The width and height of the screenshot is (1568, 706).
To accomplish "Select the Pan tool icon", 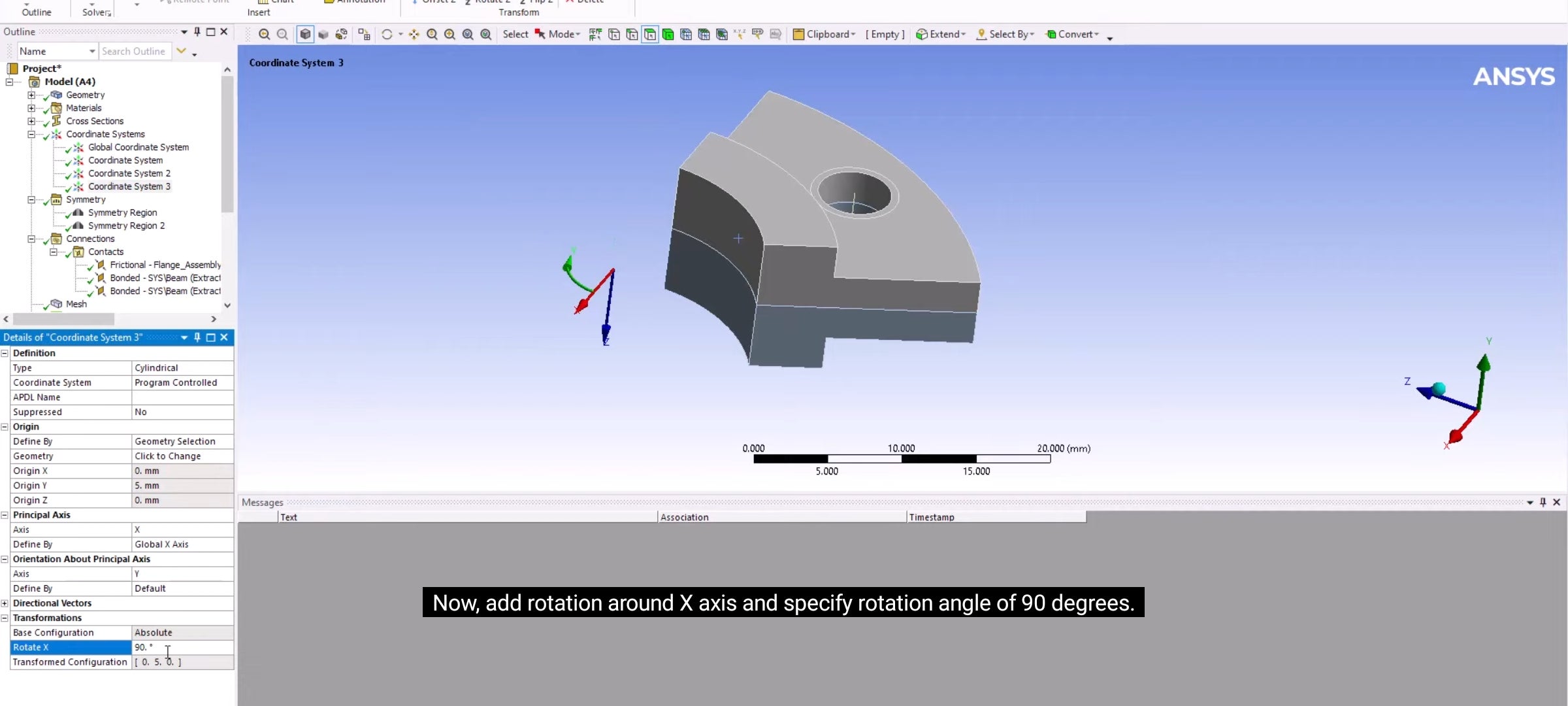I will point(414,35).
